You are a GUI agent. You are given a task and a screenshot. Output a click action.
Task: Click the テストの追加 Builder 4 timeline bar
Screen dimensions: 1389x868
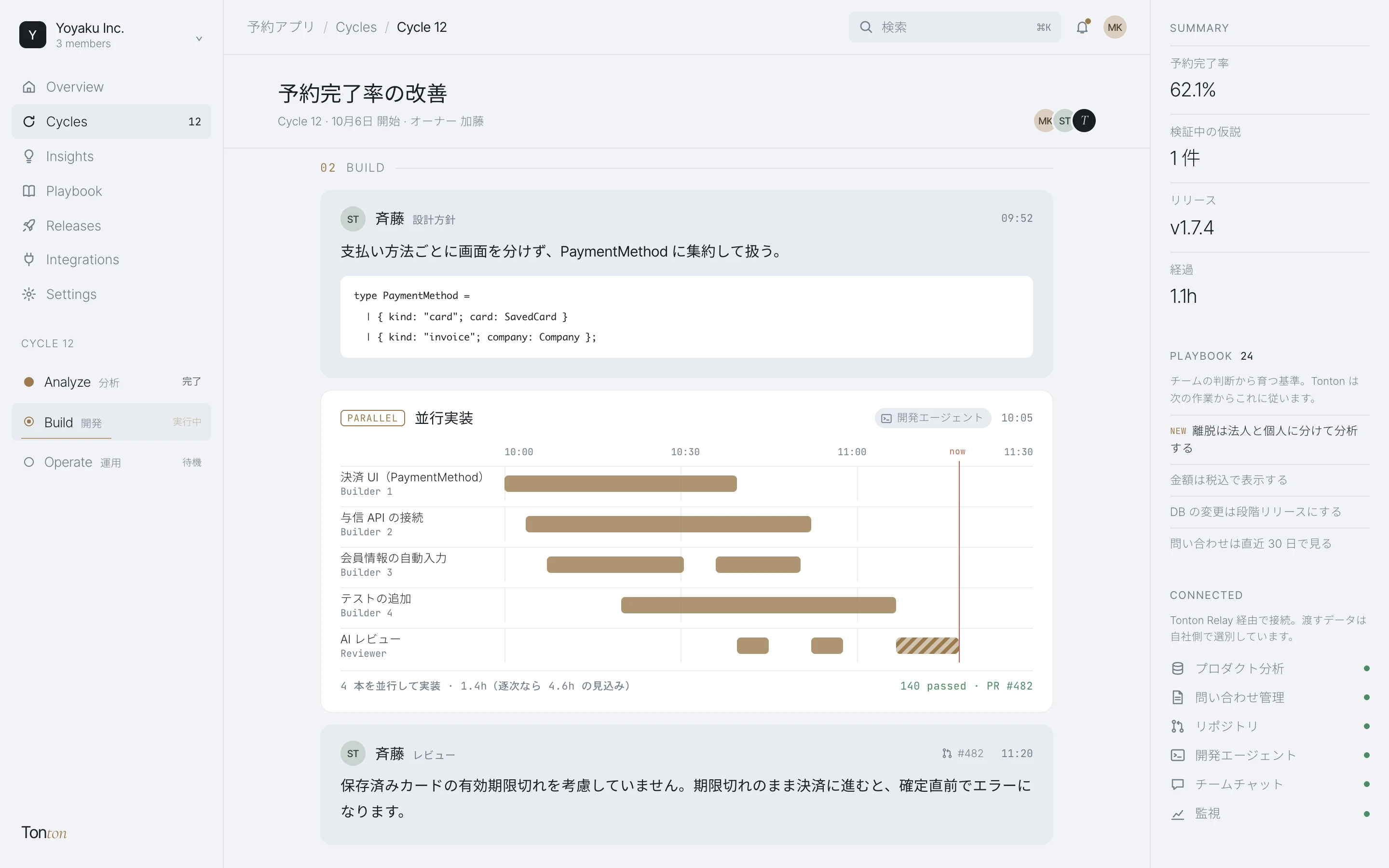tap(758, 605)
